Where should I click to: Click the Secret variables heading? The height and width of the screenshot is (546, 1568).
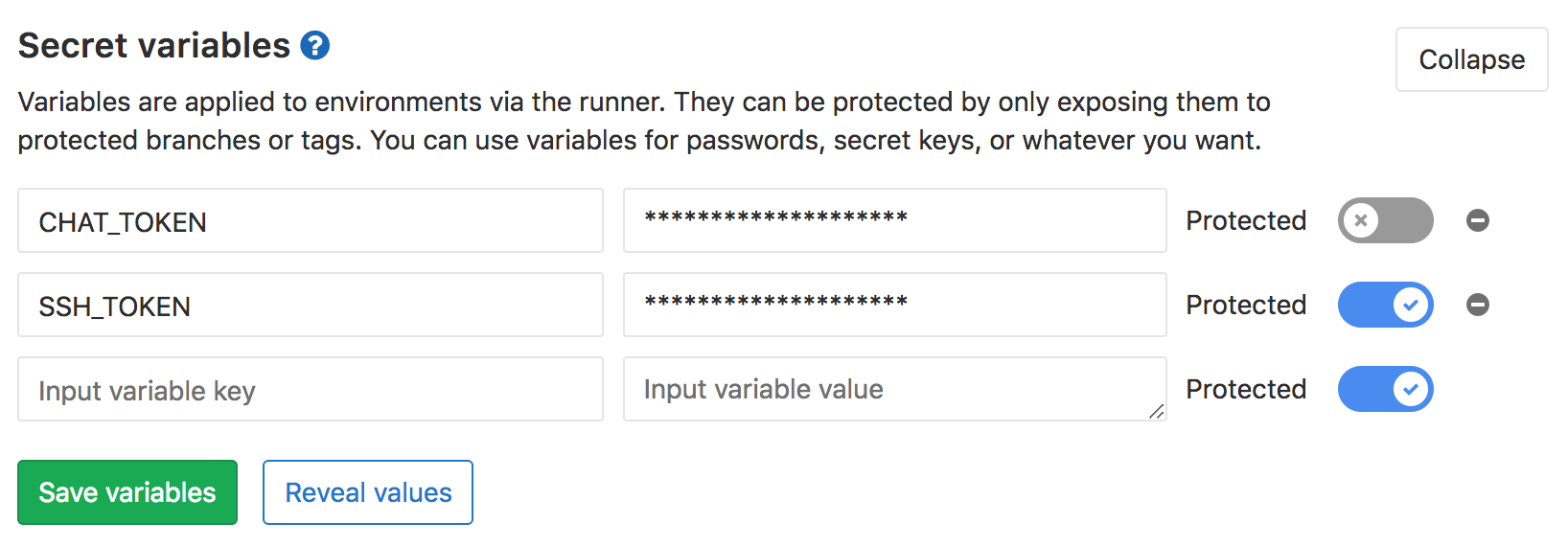154,45
